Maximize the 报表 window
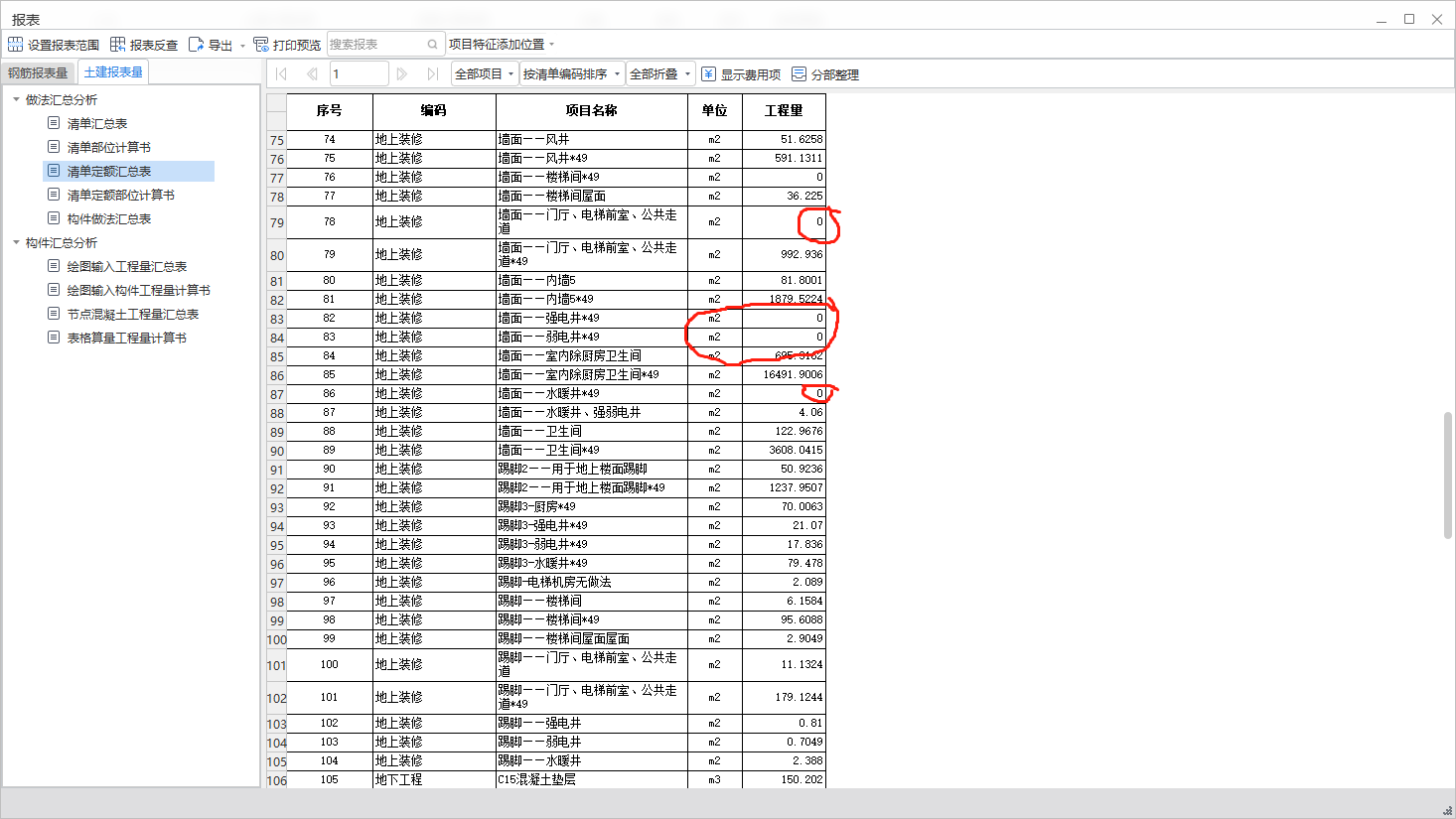 pos(1408,19)
